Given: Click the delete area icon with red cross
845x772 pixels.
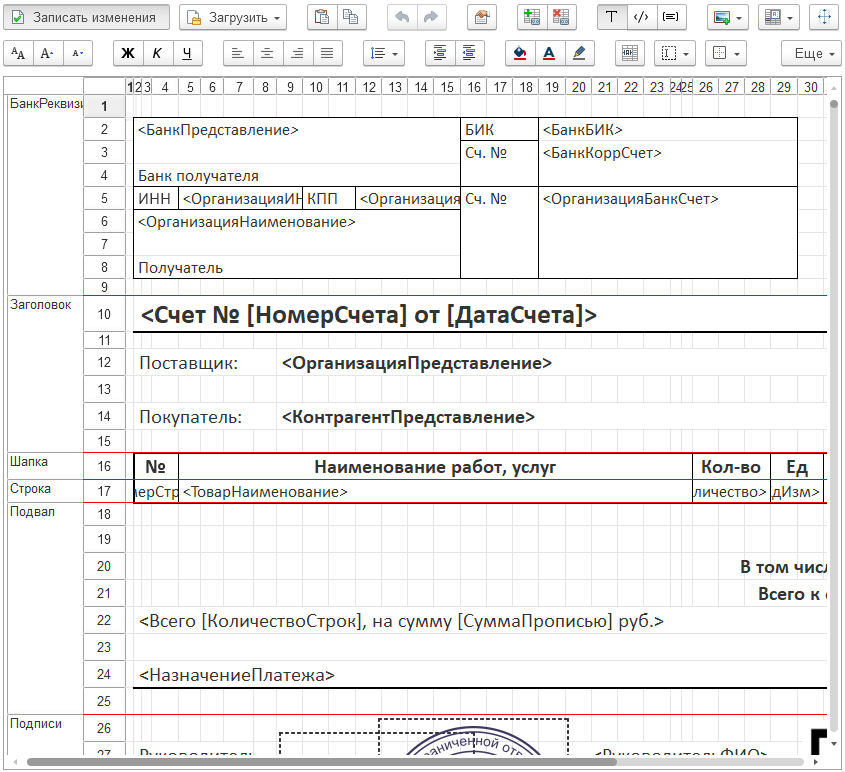Looking at the screenshot, I should (562, 17).
